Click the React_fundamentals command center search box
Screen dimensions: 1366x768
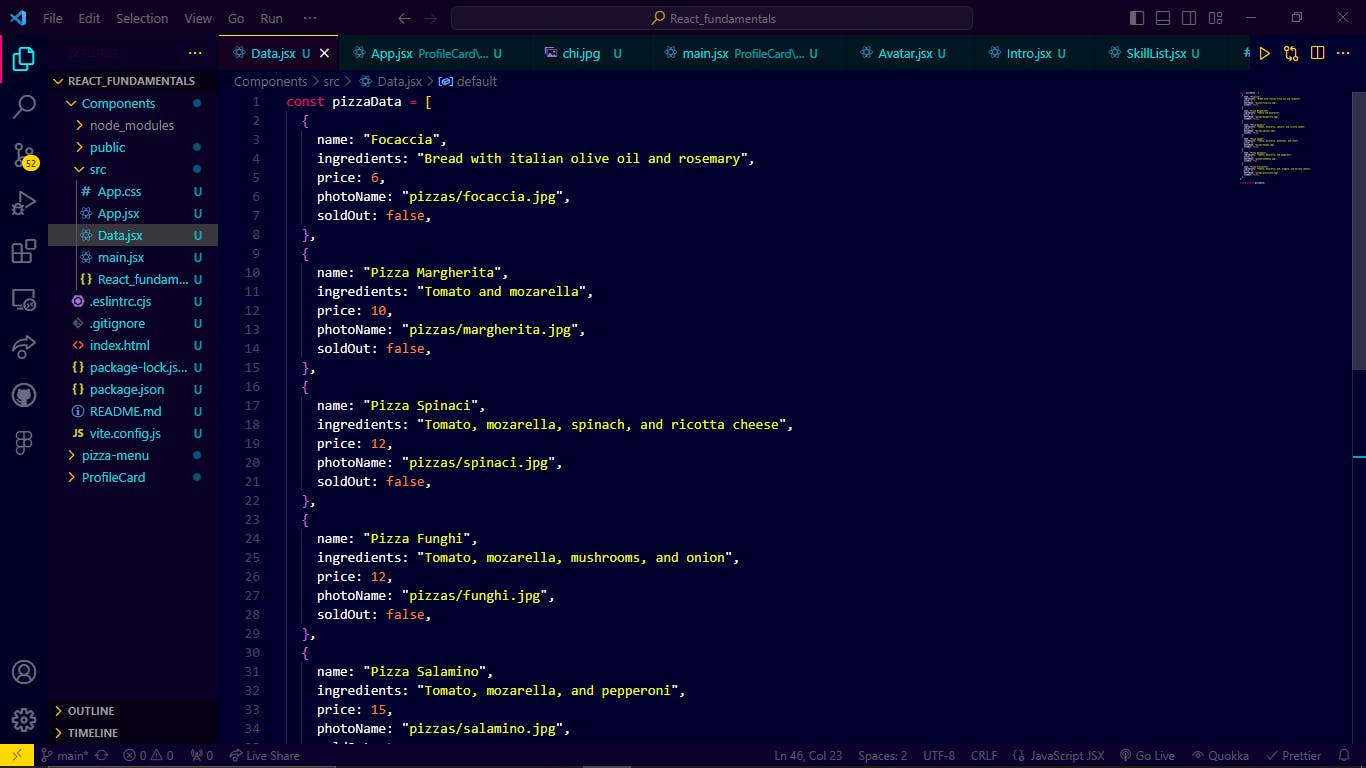click(x=711, y=18)
